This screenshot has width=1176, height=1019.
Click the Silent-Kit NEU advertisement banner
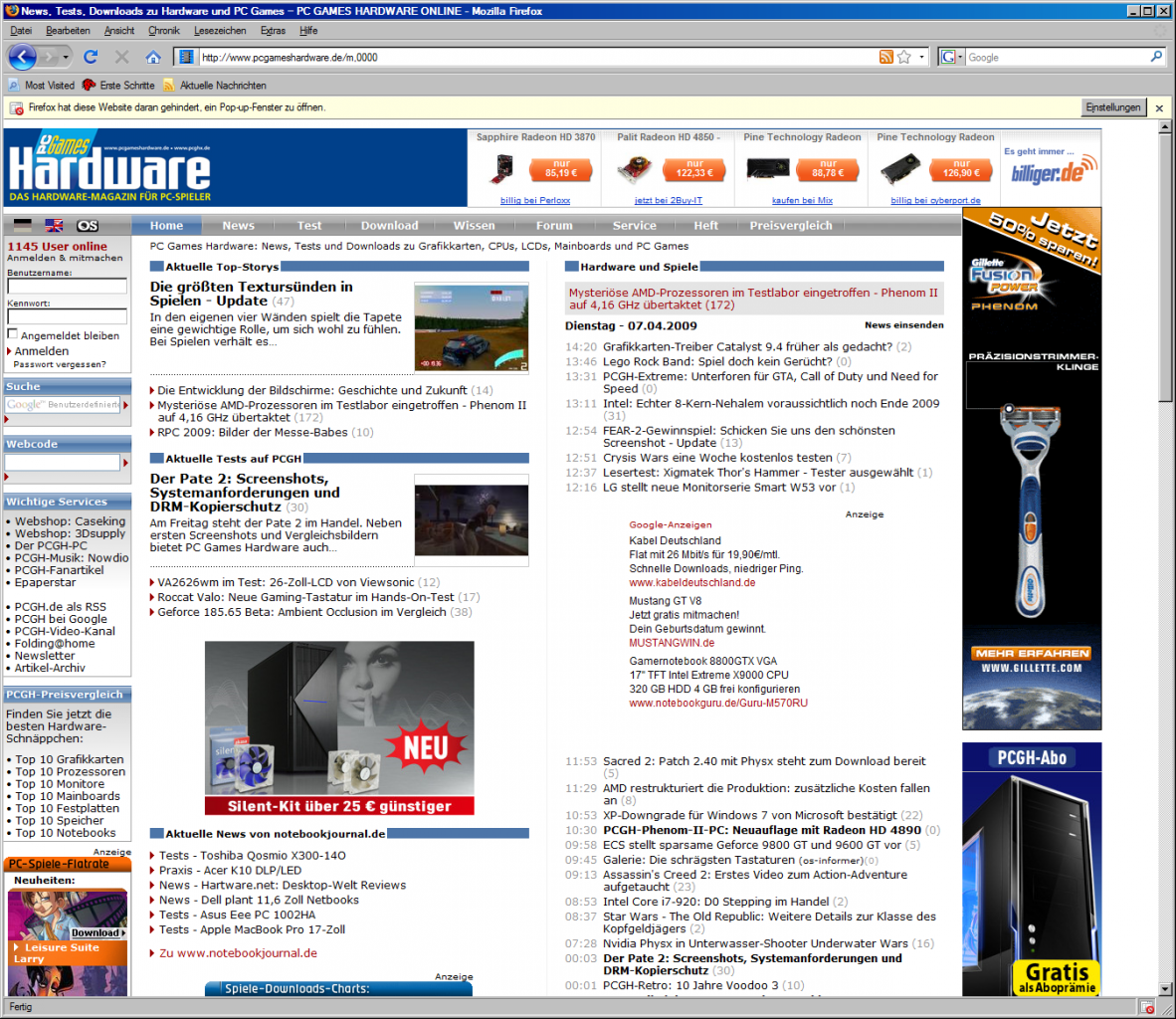point(339,727)
